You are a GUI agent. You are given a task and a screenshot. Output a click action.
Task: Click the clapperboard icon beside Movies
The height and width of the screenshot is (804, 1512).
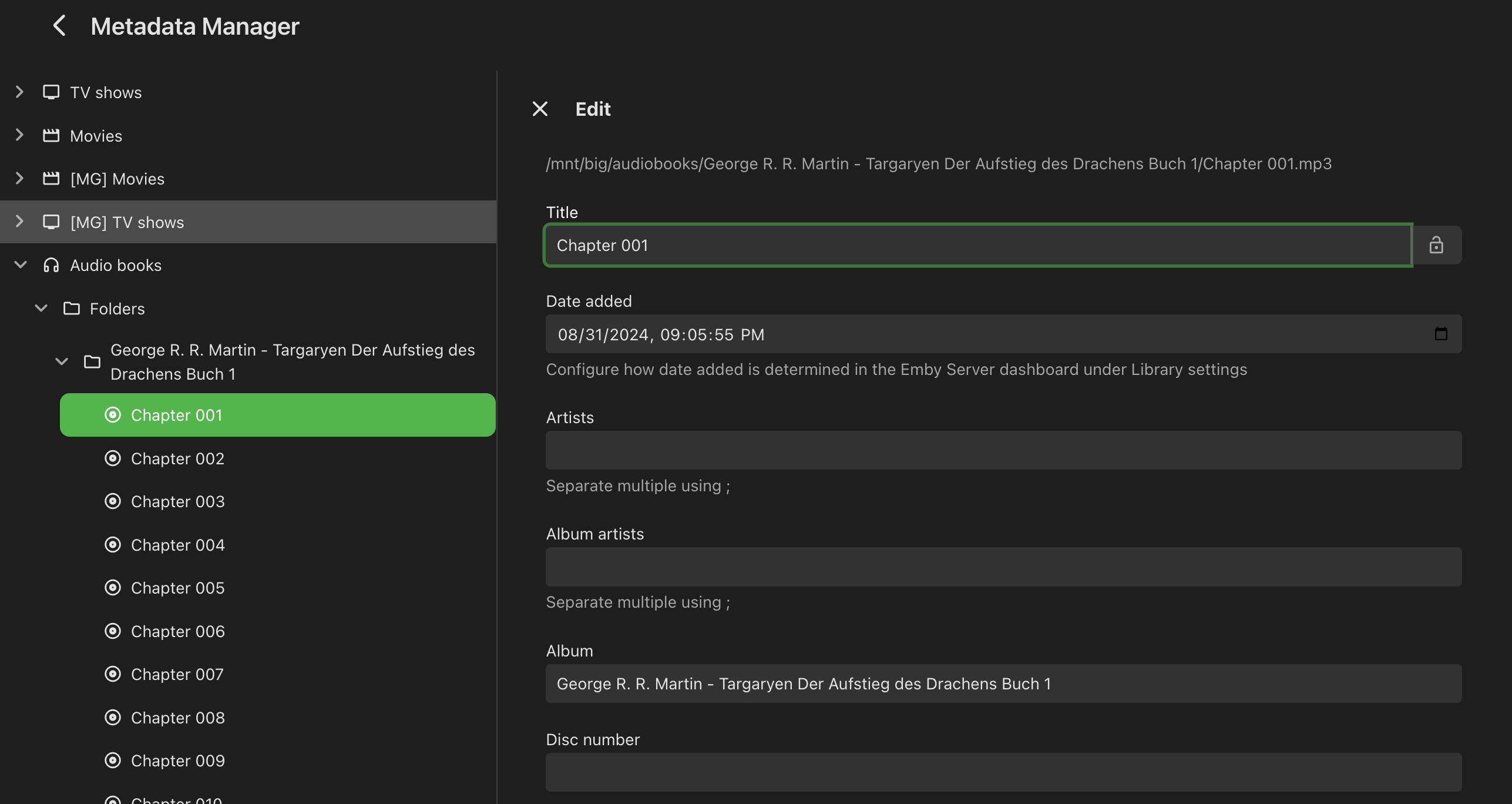coord(51,136)
